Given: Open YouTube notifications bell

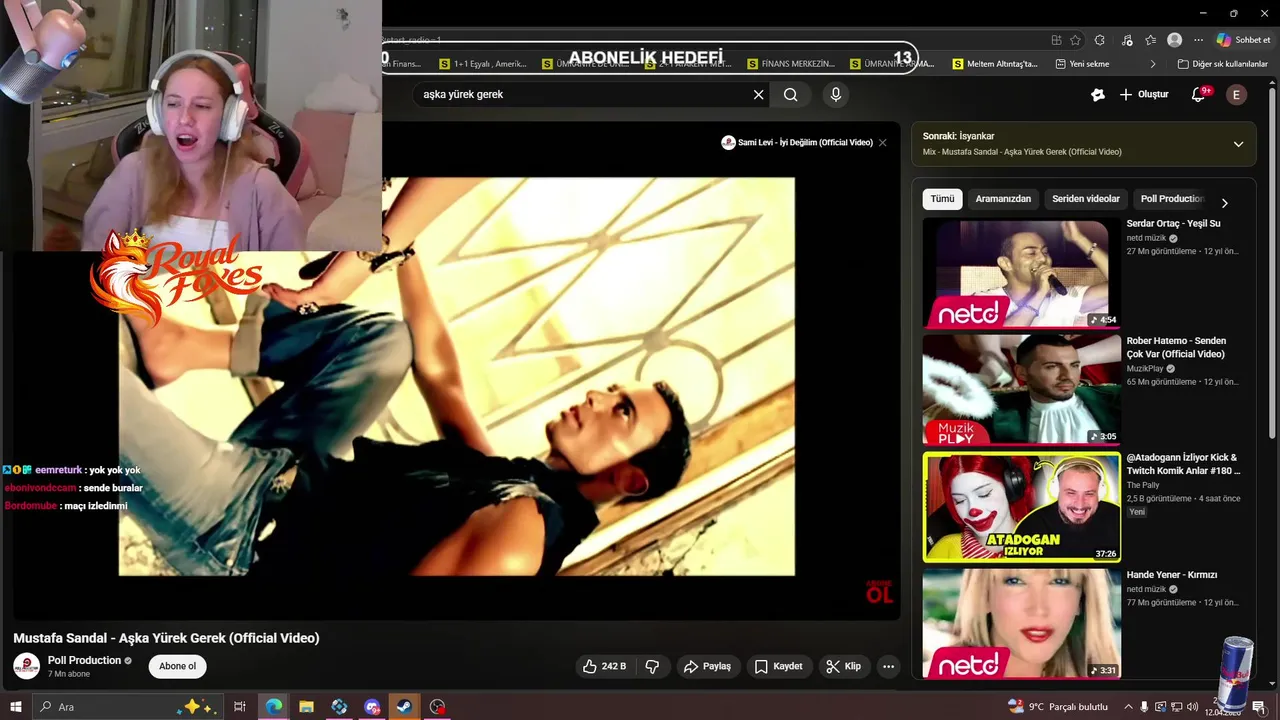Looking at the screenshot, I should point(1198,95).
